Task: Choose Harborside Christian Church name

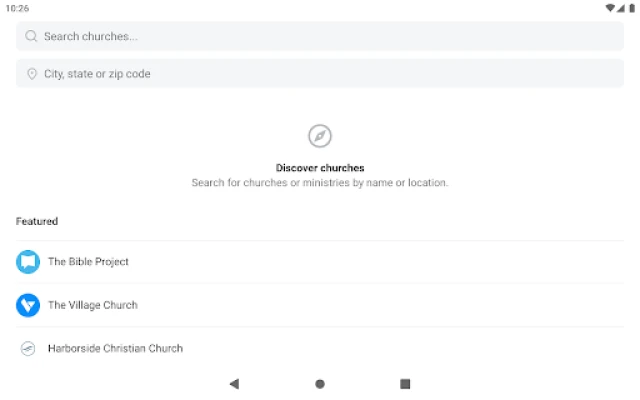Action: pyautogui.click(x=115, y=349)
